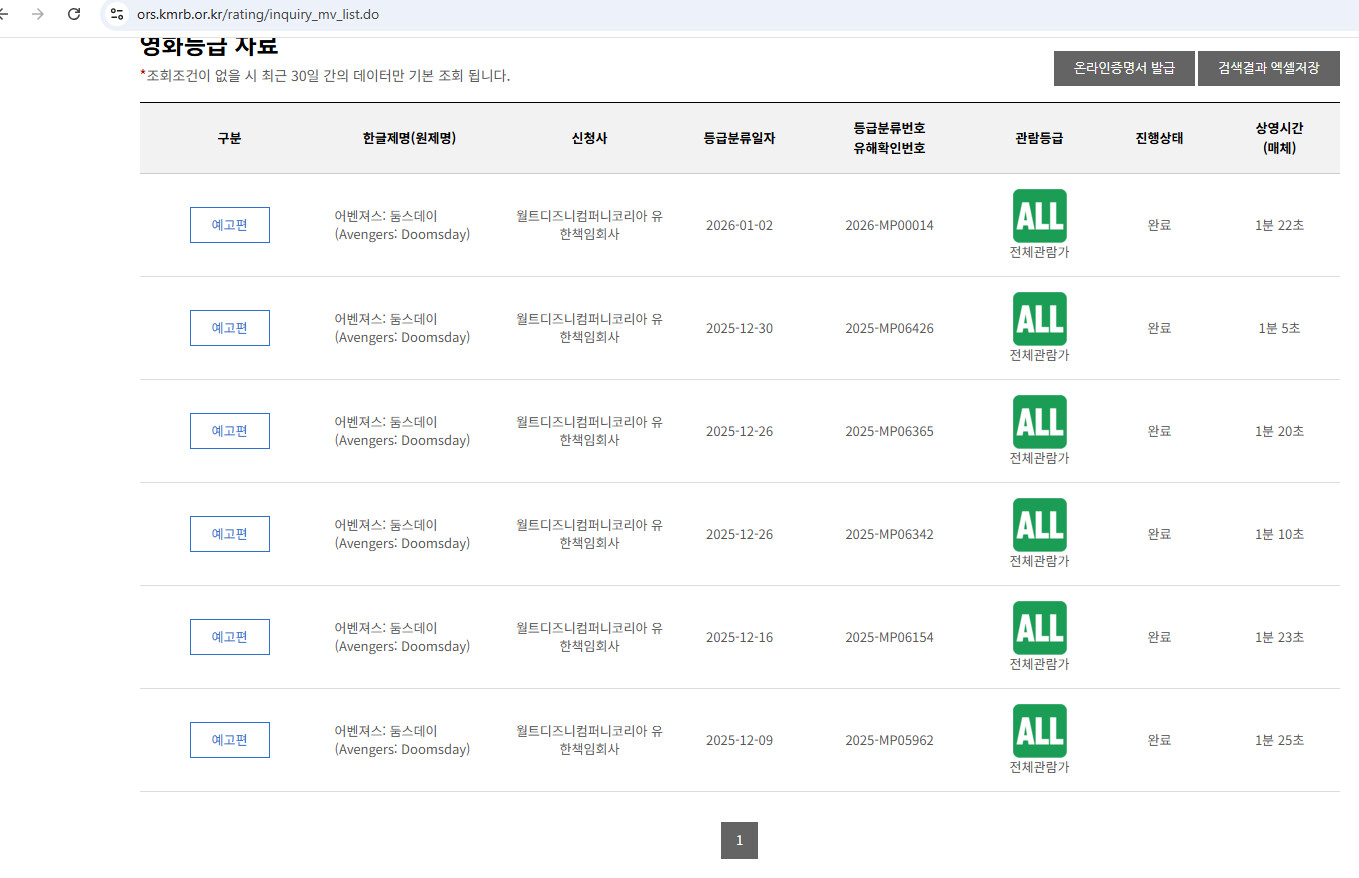Open Avengers: Doomsday title dated 2025-12-30
1359x878 pixels.
(x=402, y=328)
